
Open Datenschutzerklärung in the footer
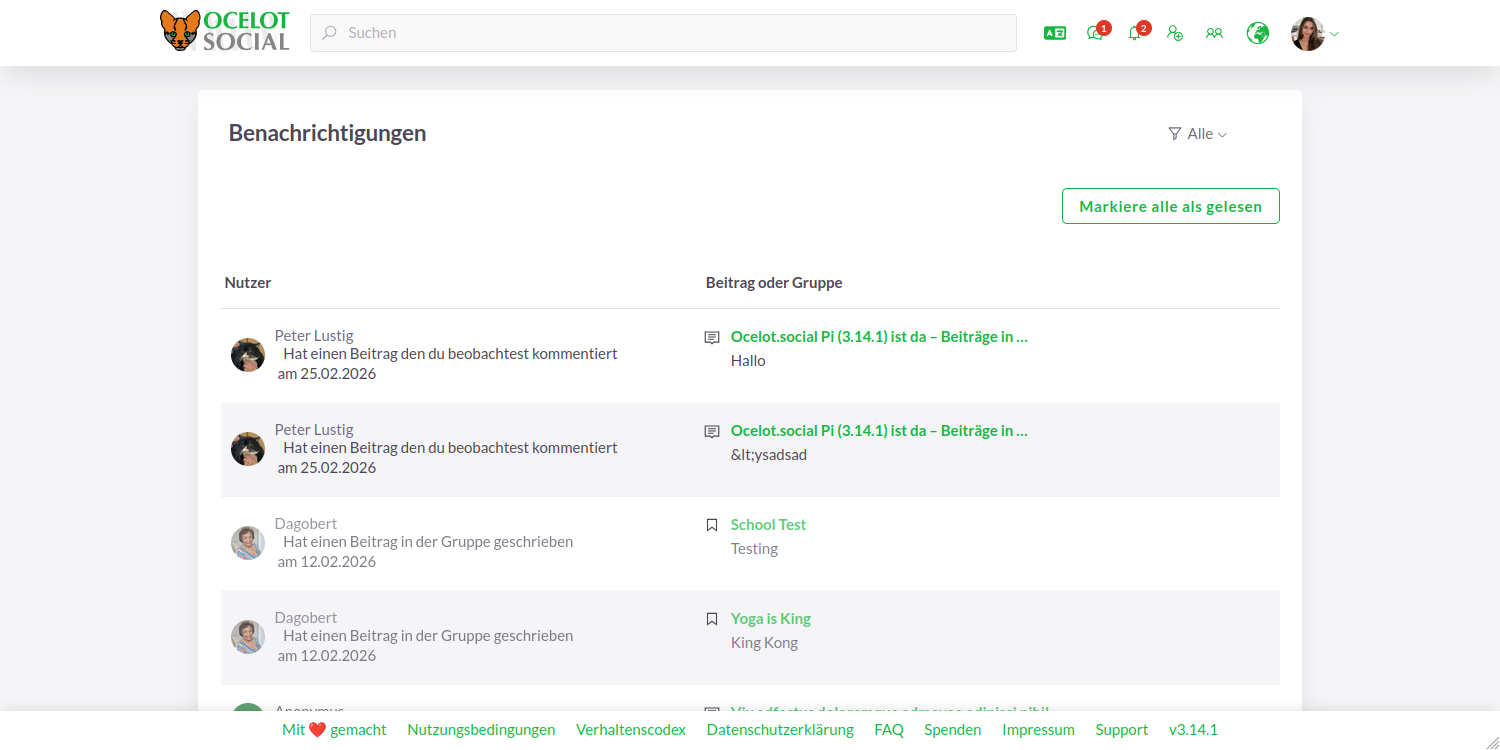pos(780,730)
